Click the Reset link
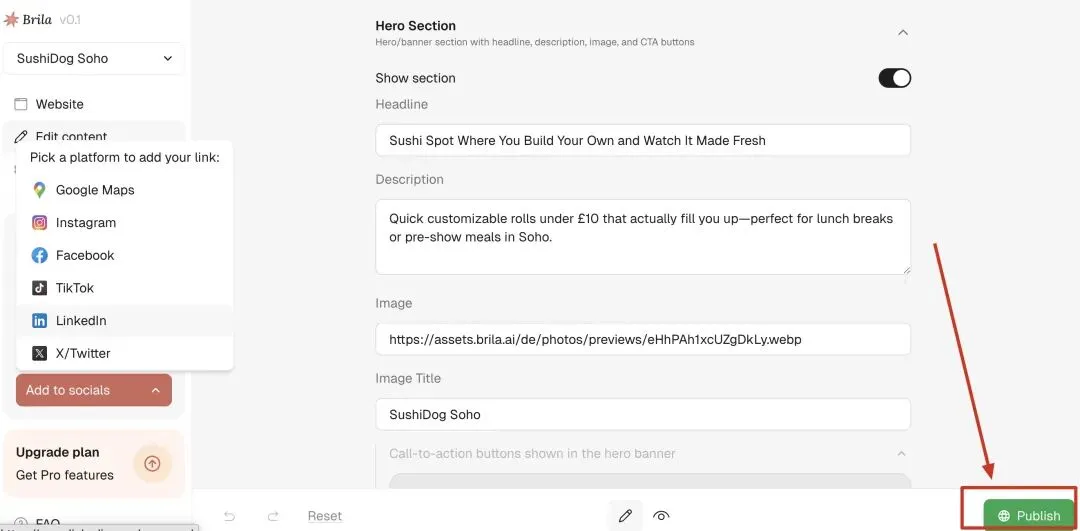1080x531 pixels. [325, 516]
